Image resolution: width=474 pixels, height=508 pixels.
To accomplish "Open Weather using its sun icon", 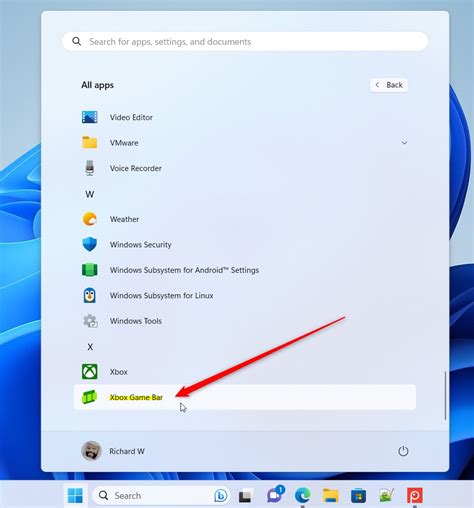I will pyautogui.click(x=90, y=219).
